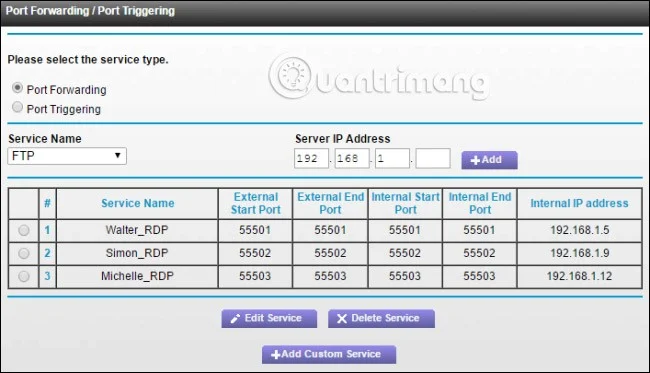
Task: Click the X icon on Delete Service
Action: [x=342, y=319]
